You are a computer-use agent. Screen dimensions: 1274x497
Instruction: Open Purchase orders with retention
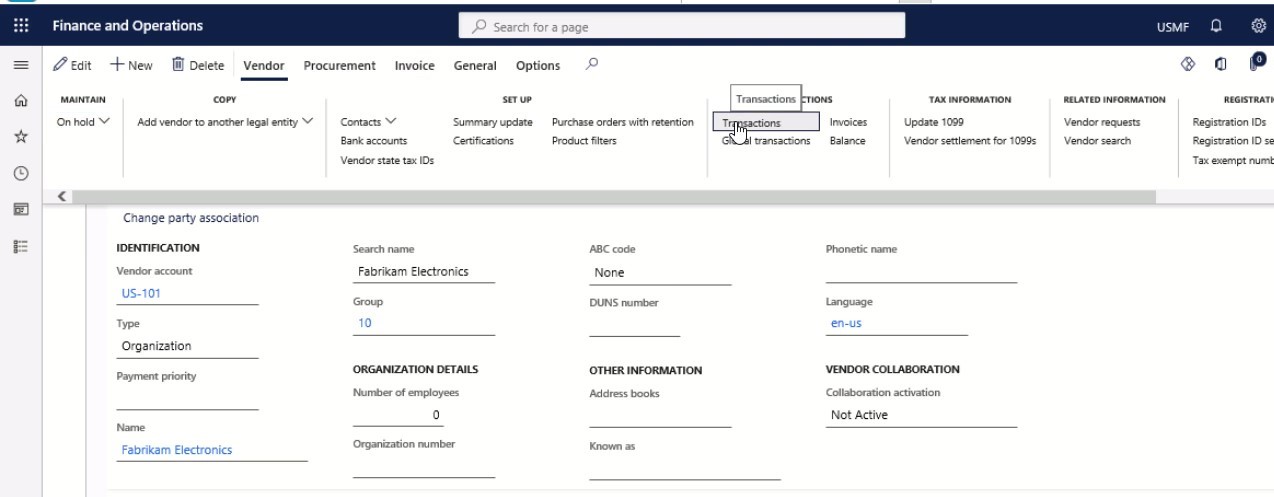pos(622,122)
